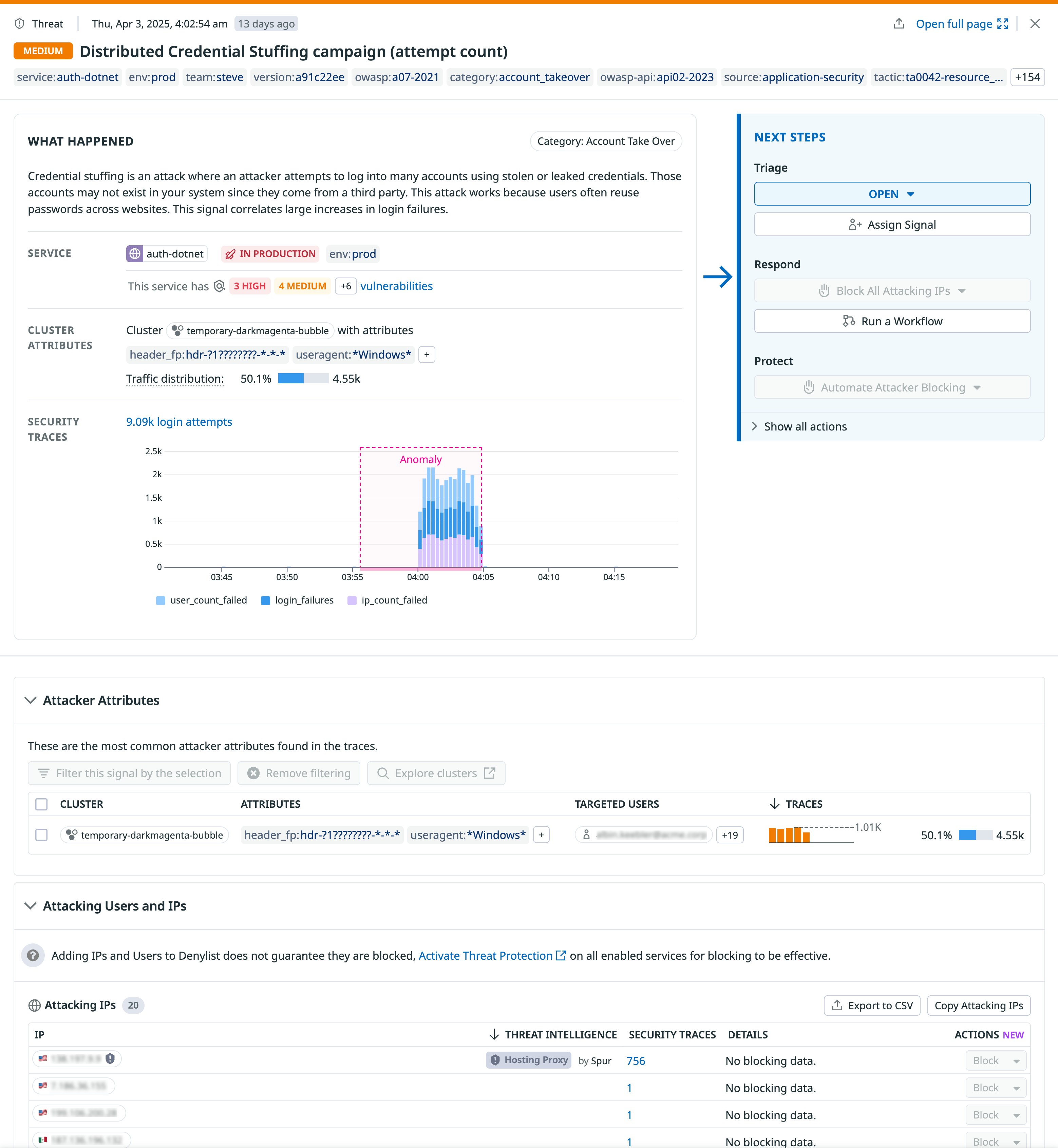
Task: Click Export to CSV button
Action: (x=872, y=1006)
